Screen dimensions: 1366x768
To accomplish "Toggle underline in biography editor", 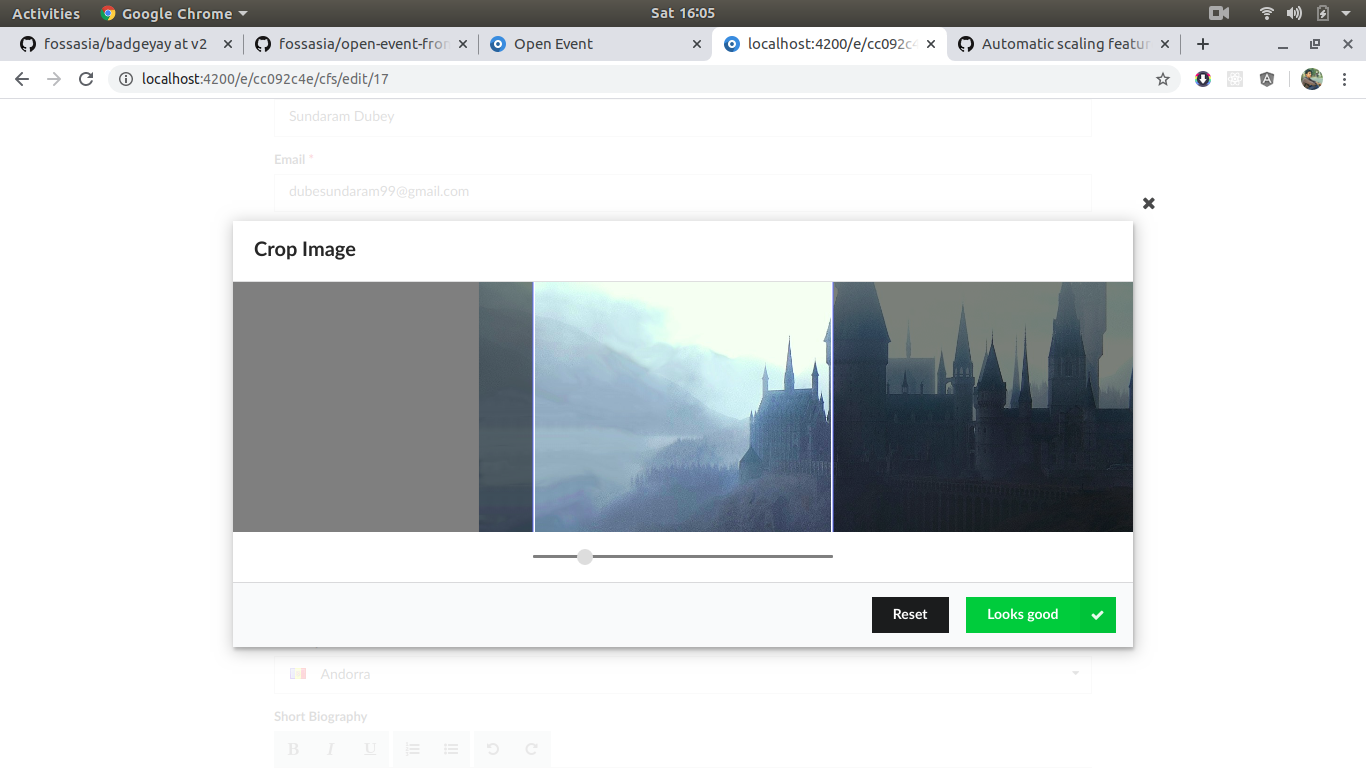I will point(370,749).
